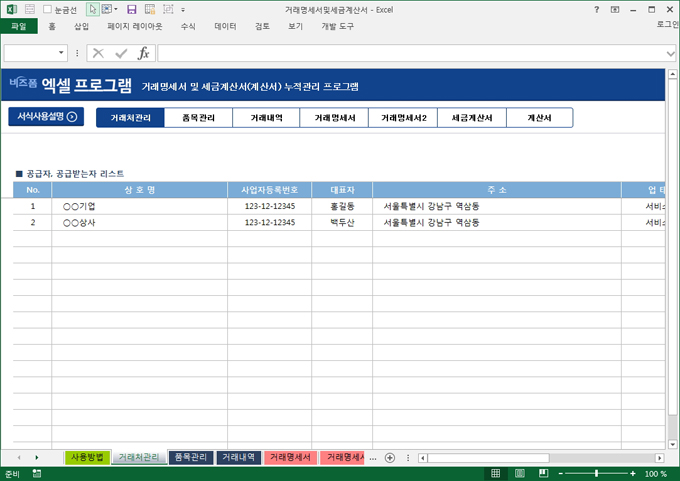Expand the formula bar chevron
The height and width of the screenshot is (481, 680).
tap(670, 54)
